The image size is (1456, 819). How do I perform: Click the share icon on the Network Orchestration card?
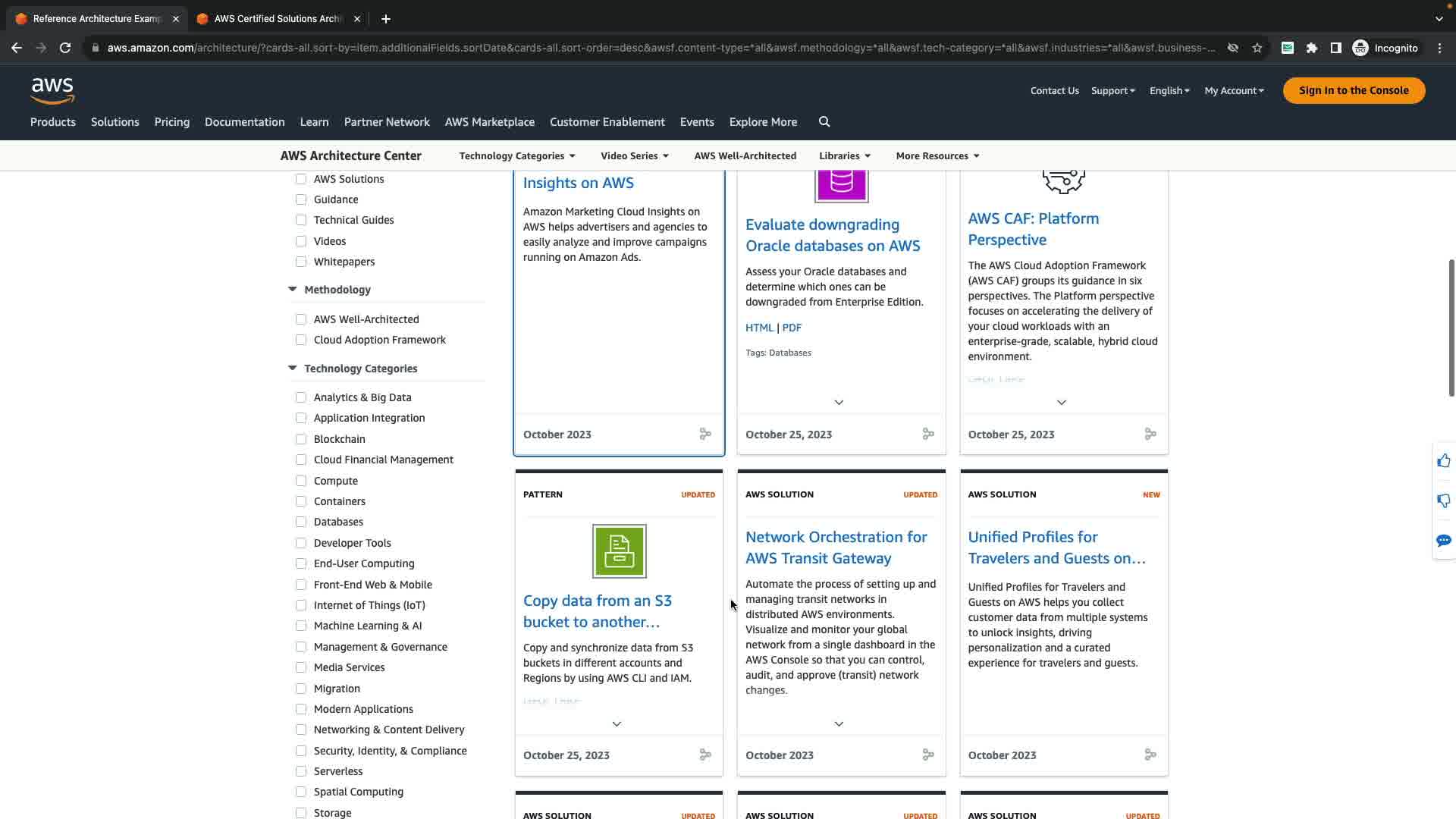click(927, 755)
